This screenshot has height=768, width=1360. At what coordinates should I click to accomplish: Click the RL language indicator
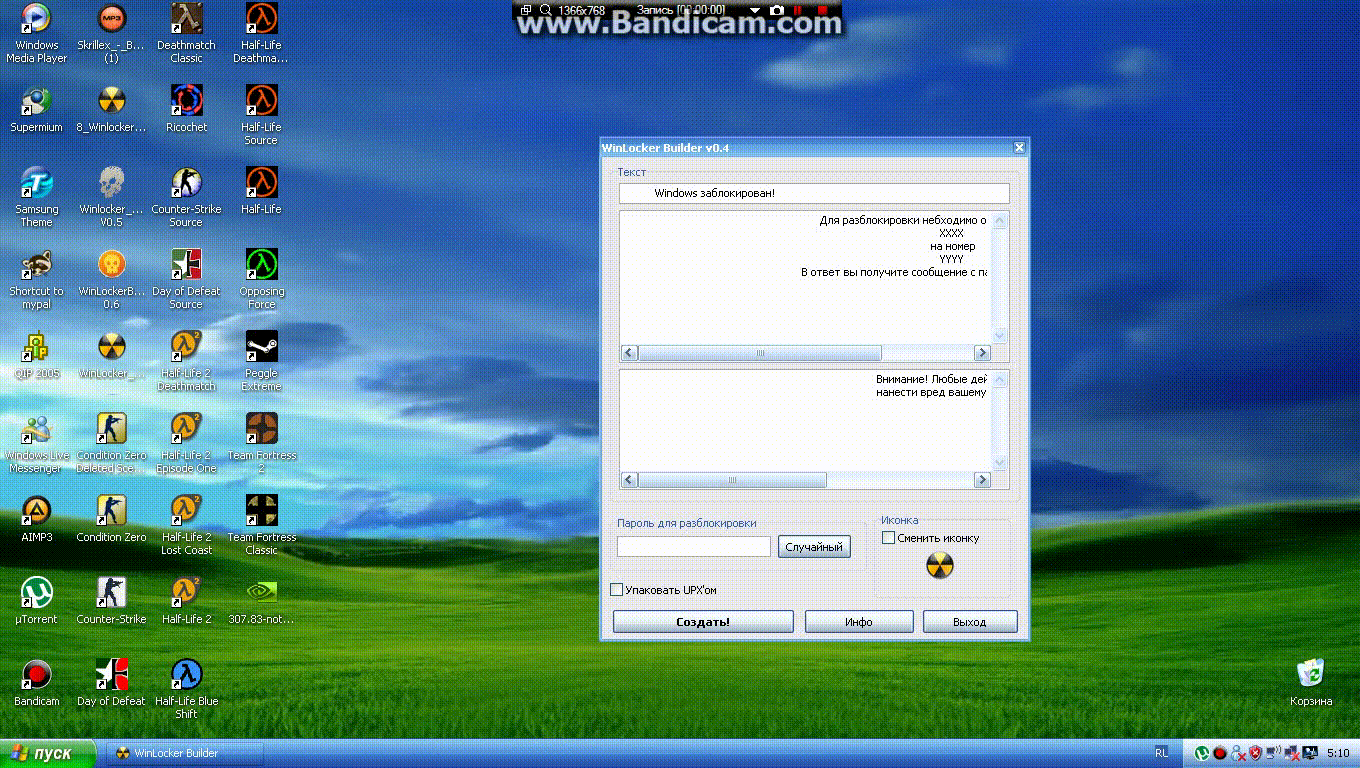coord(1161,753)
